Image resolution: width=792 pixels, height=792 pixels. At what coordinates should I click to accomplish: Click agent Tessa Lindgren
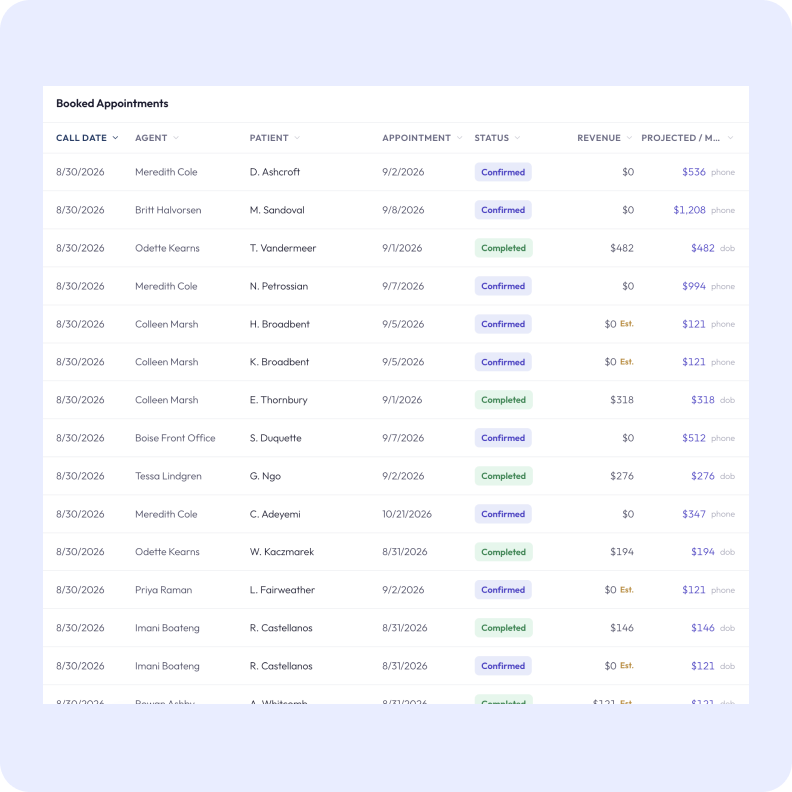tap(168, 476)
